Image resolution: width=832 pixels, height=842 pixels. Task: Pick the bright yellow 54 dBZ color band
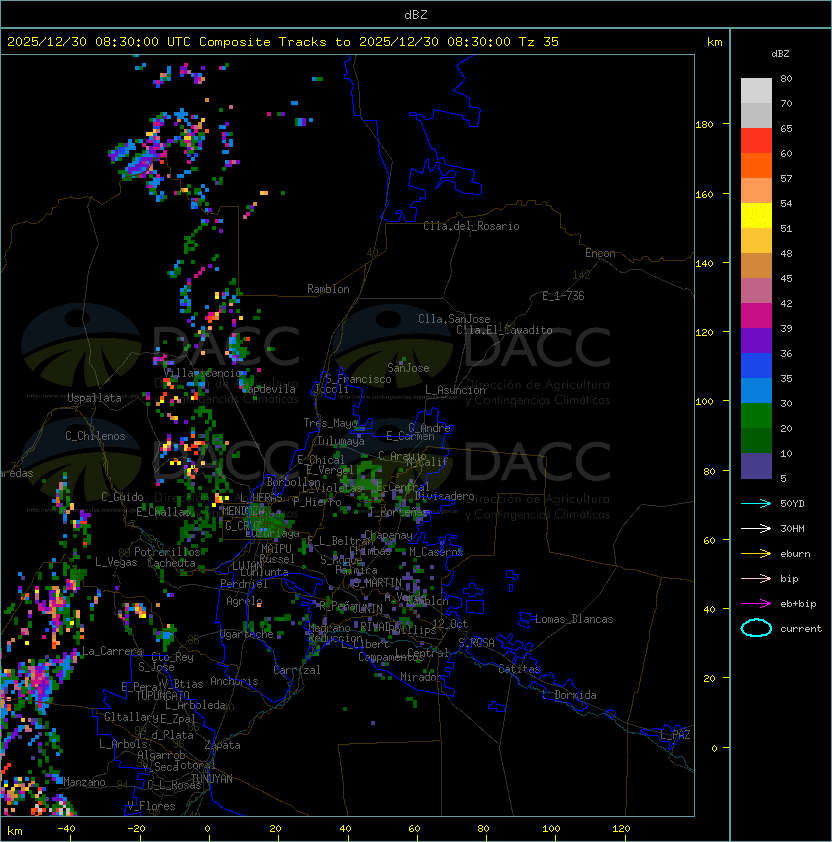pyautogui.click(x=756, y=215)
